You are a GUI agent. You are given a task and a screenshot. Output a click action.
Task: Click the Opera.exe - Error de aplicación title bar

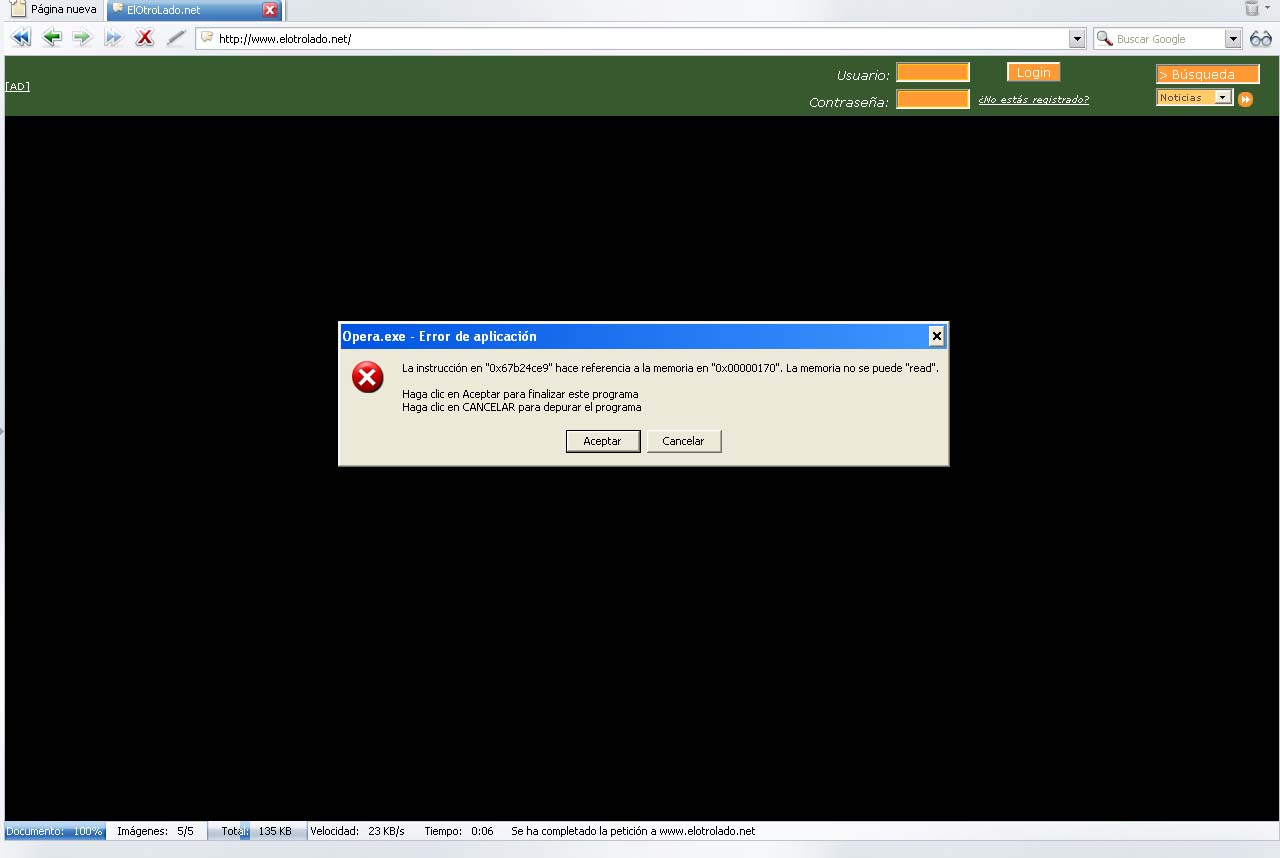click(x=643, y=336)
